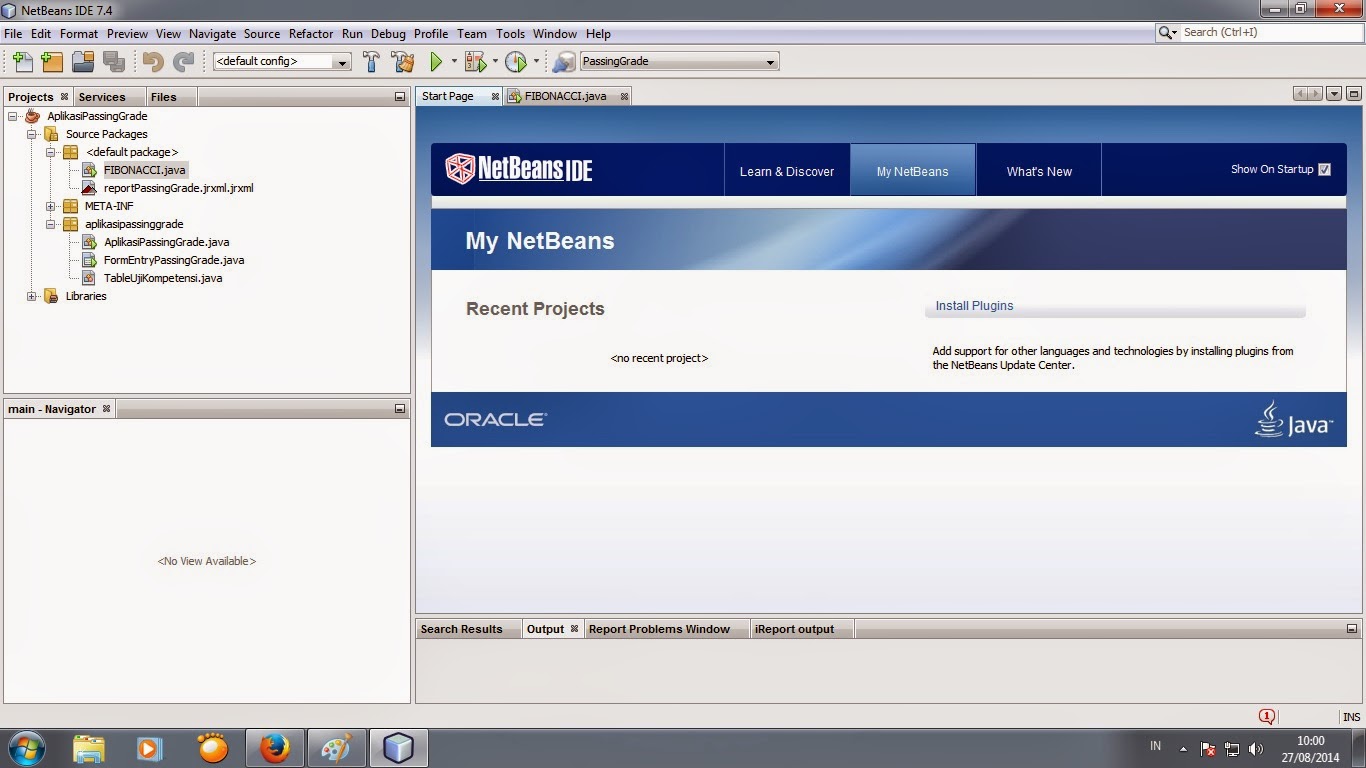
Task: Open the Refactor menu
Action: pos(311,34)
